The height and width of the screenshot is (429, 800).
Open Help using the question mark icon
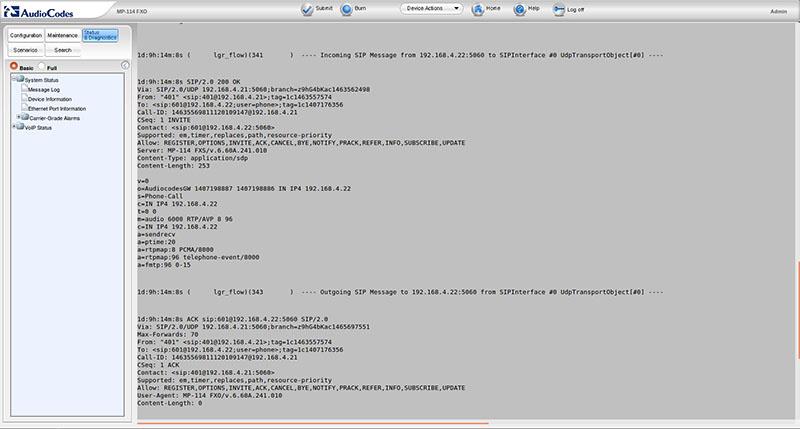[519, 9]
